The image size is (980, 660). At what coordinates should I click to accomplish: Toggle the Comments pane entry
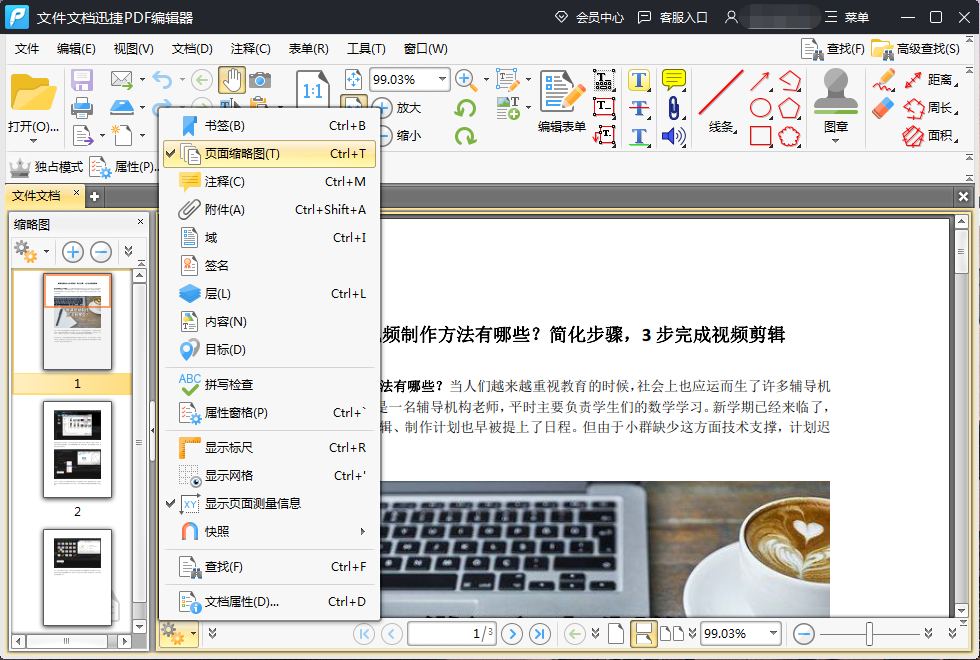pos(269,182)
